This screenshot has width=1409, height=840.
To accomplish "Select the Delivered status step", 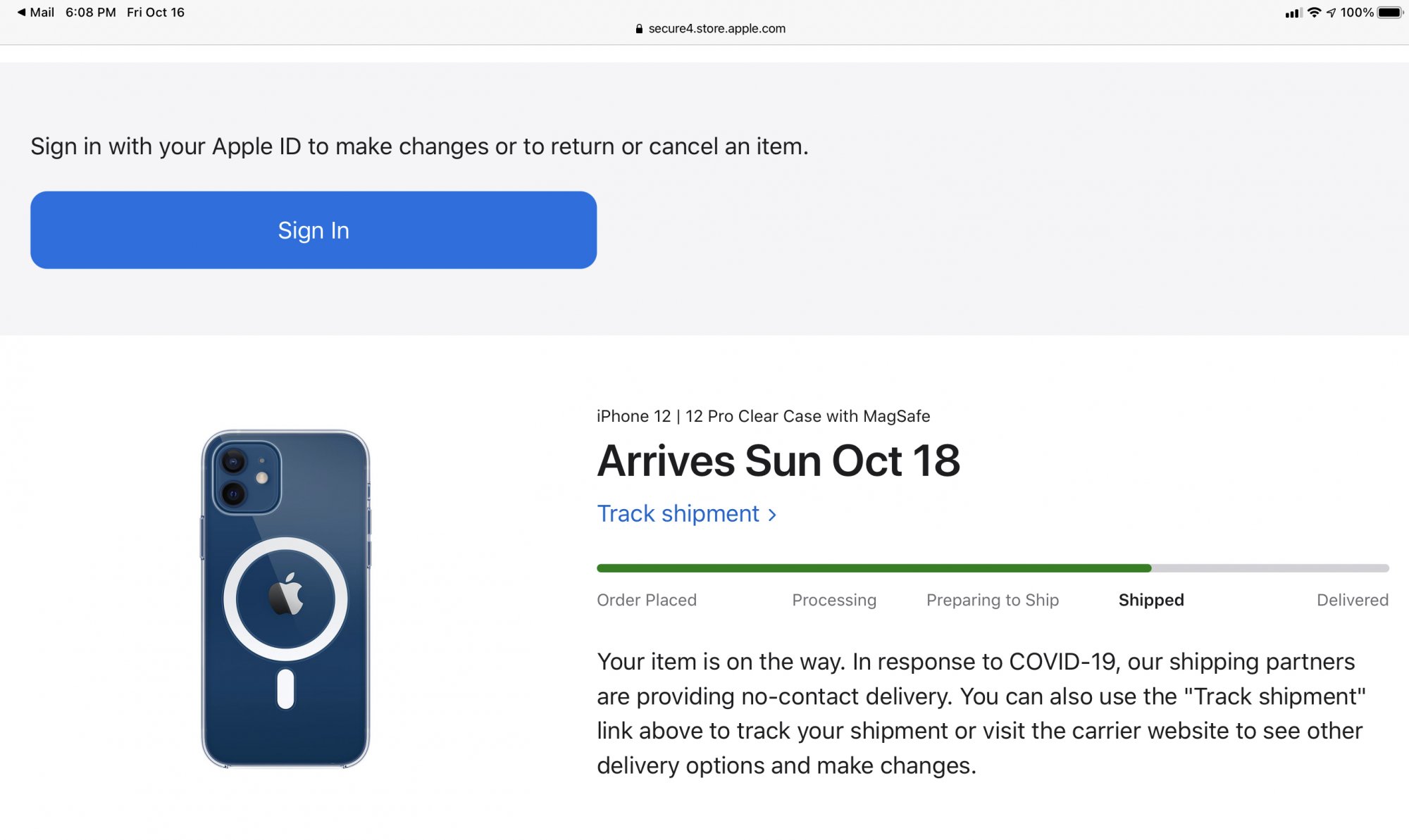I will click(x=1352, y=600).
